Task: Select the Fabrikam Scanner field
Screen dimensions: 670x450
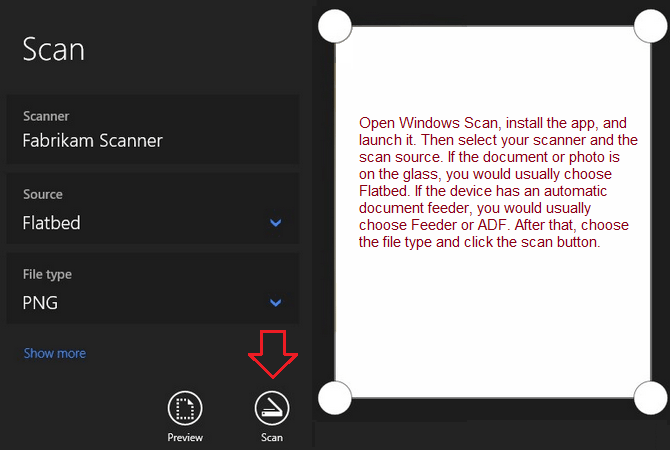Action: [x=153, y=129]
